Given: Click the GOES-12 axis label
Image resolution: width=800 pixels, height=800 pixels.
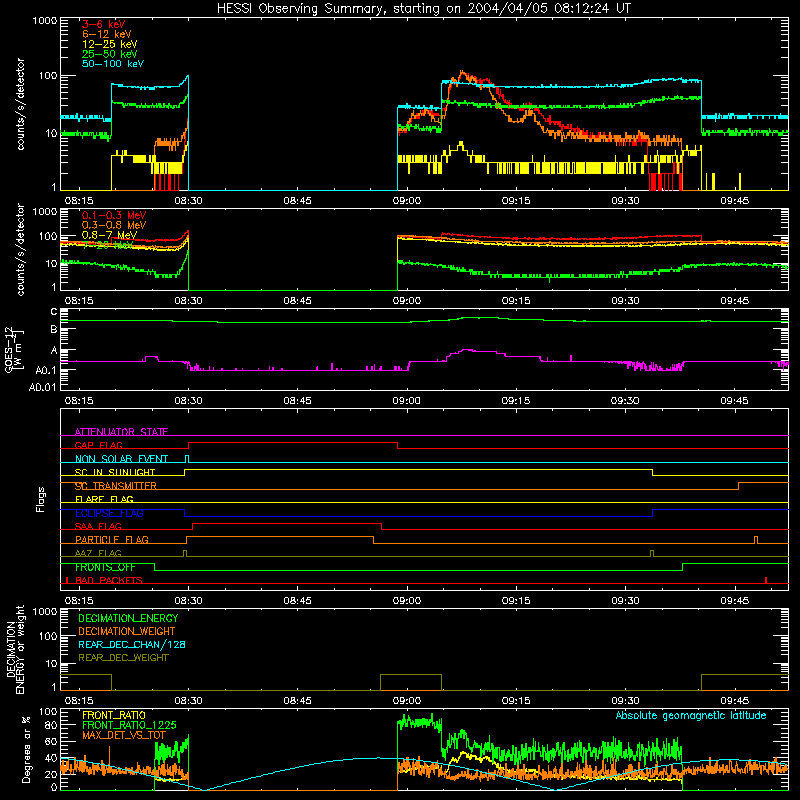Looking at the screenshot, I should pyautogui.click(x=13, y=350).
